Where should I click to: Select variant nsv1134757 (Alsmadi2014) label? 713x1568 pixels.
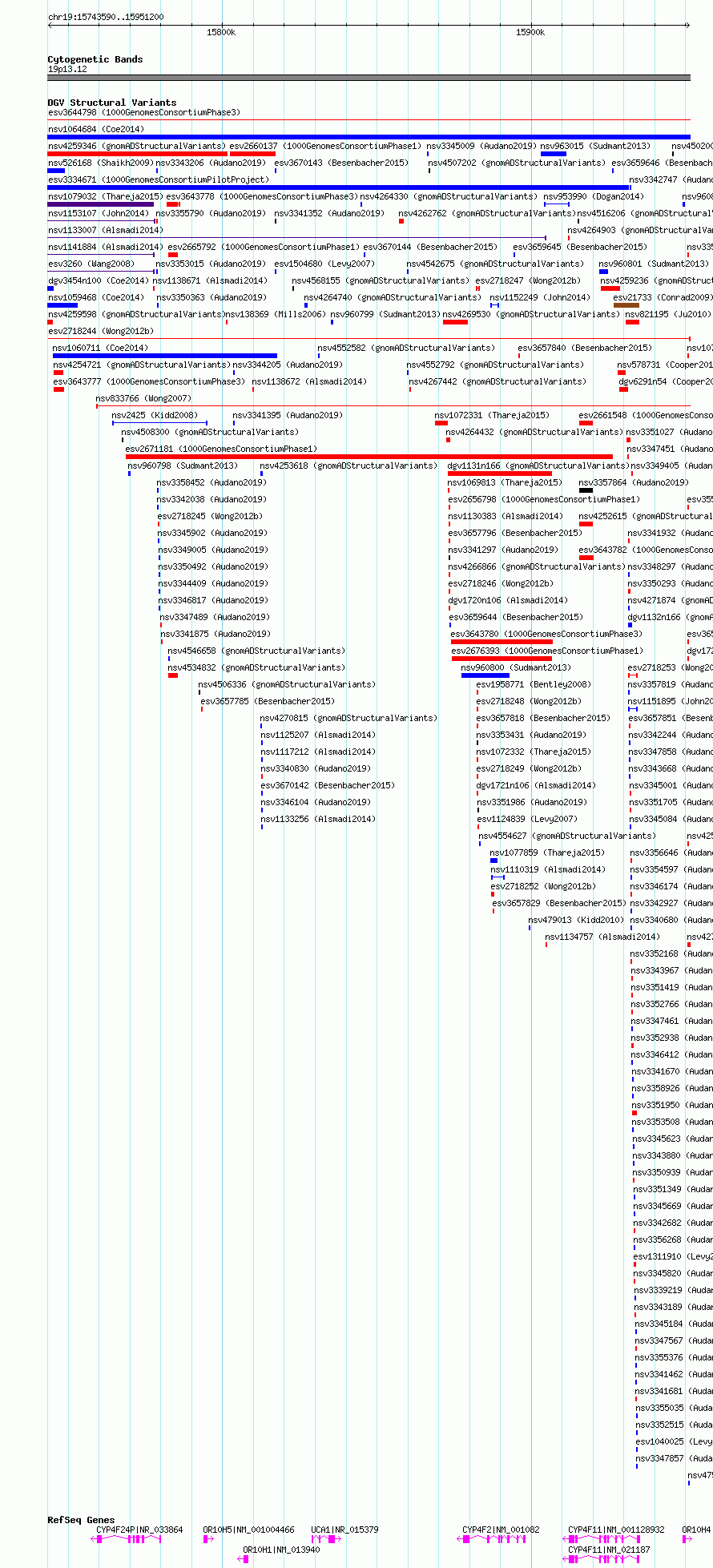(x=603, y=937)
